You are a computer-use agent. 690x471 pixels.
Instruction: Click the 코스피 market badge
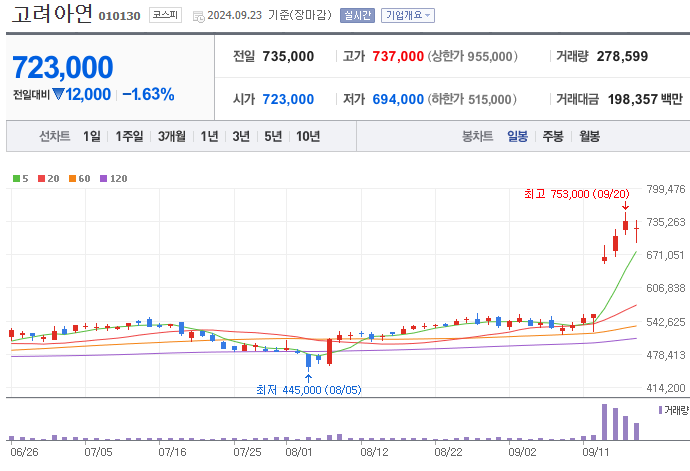click(x=165, y=15)
